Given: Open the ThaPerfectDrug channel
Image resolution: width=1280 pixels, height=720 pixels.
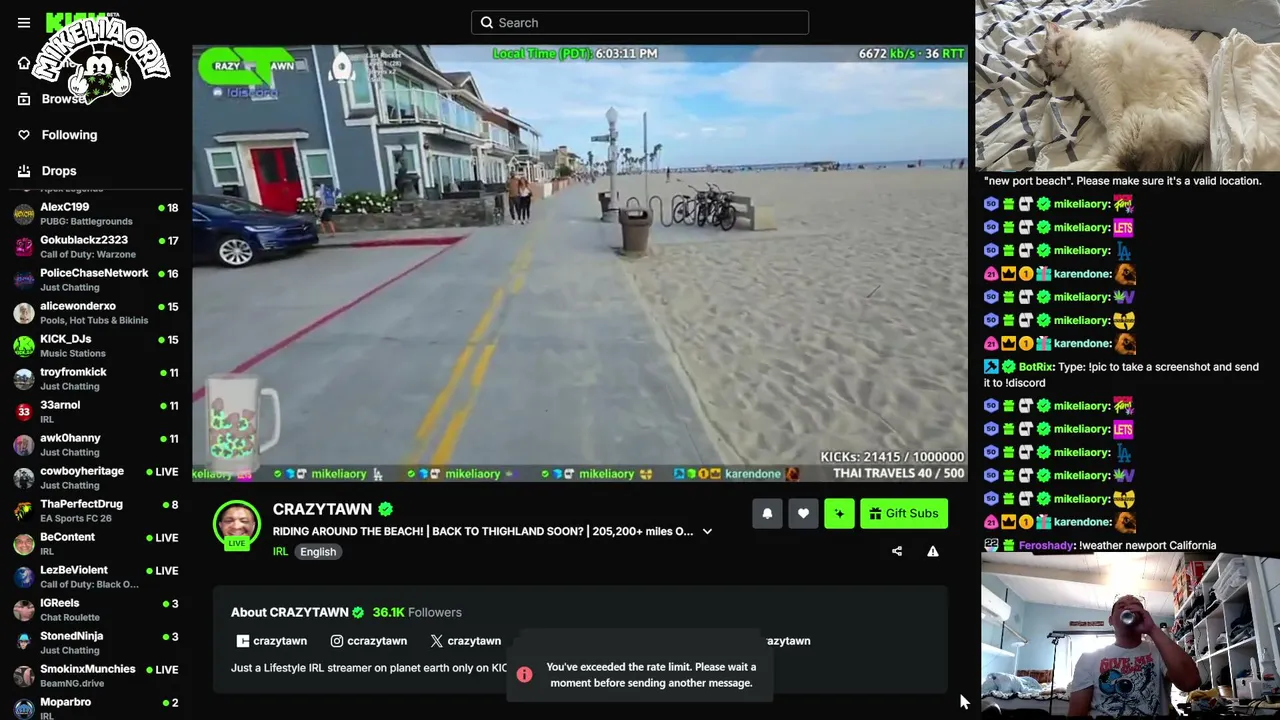Looking at the screenshot, I should (96, 511).
